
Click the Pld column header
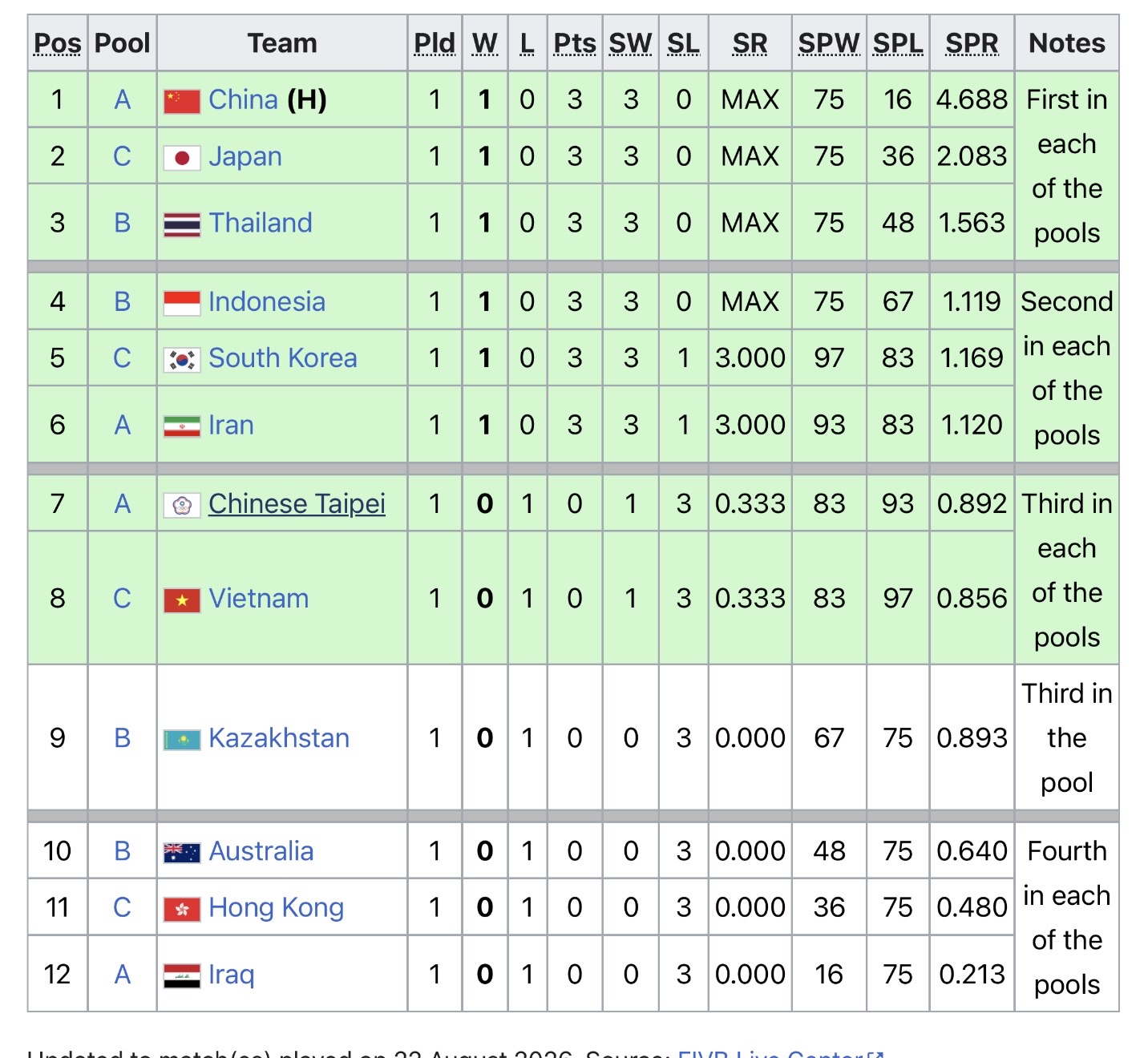point(435,43)
